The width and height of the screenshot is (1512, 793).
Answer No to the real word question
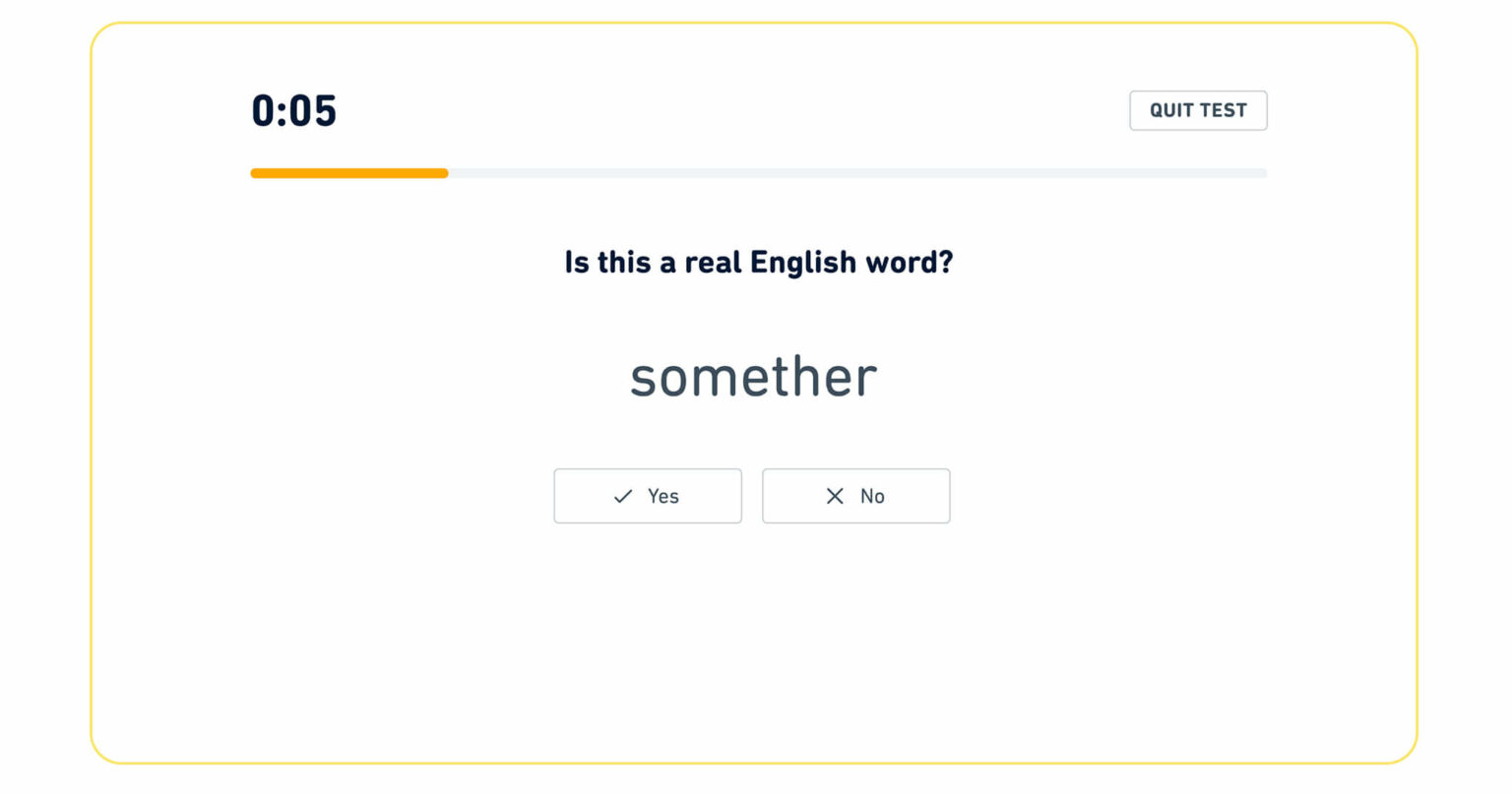tap(855, 496)
